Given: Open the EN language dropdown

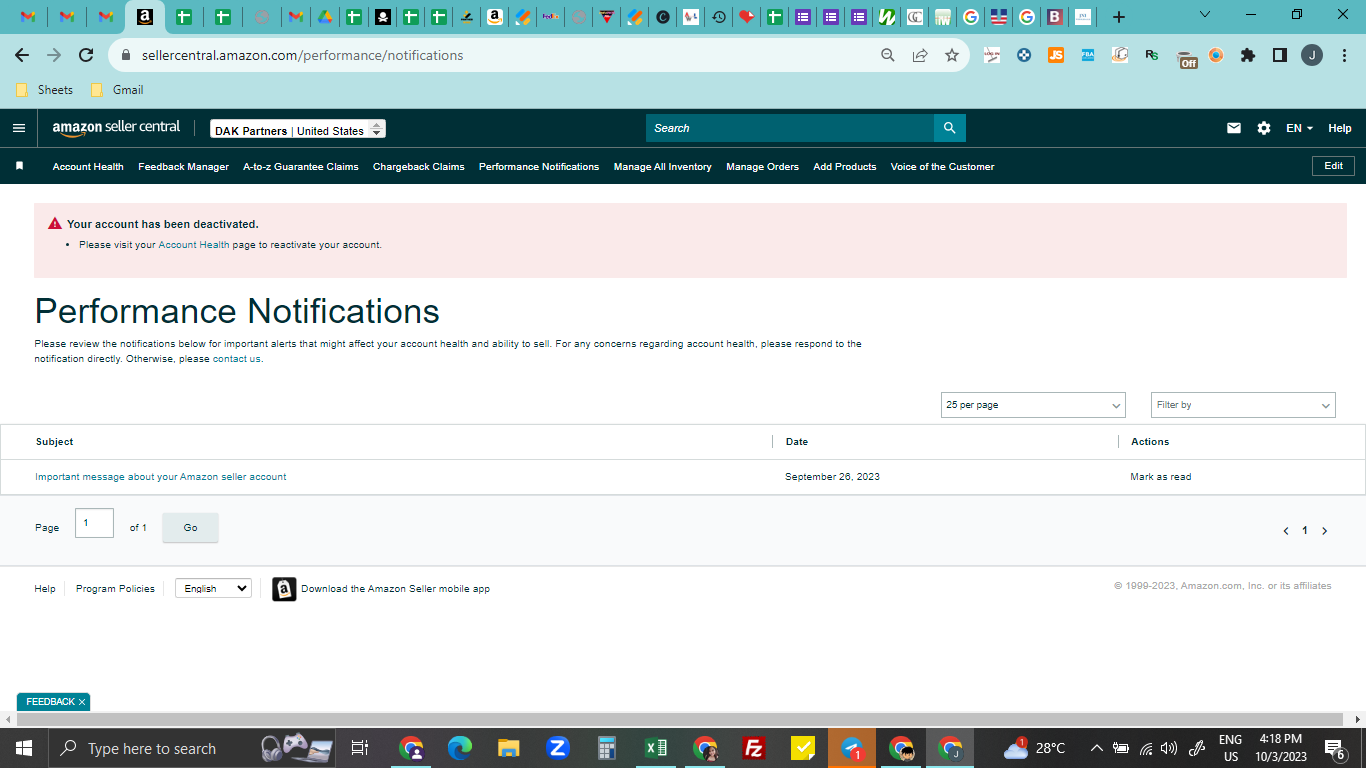Looking at the screenshot, I should coord(1299,128).
